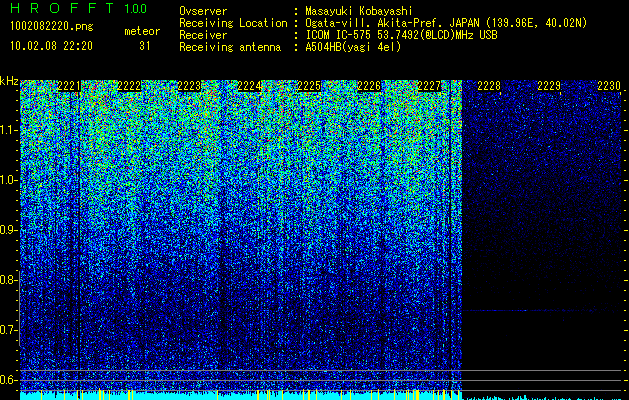Click the 2230 time marker
Screen dimensions: 629x400
[x=609, y=86]
